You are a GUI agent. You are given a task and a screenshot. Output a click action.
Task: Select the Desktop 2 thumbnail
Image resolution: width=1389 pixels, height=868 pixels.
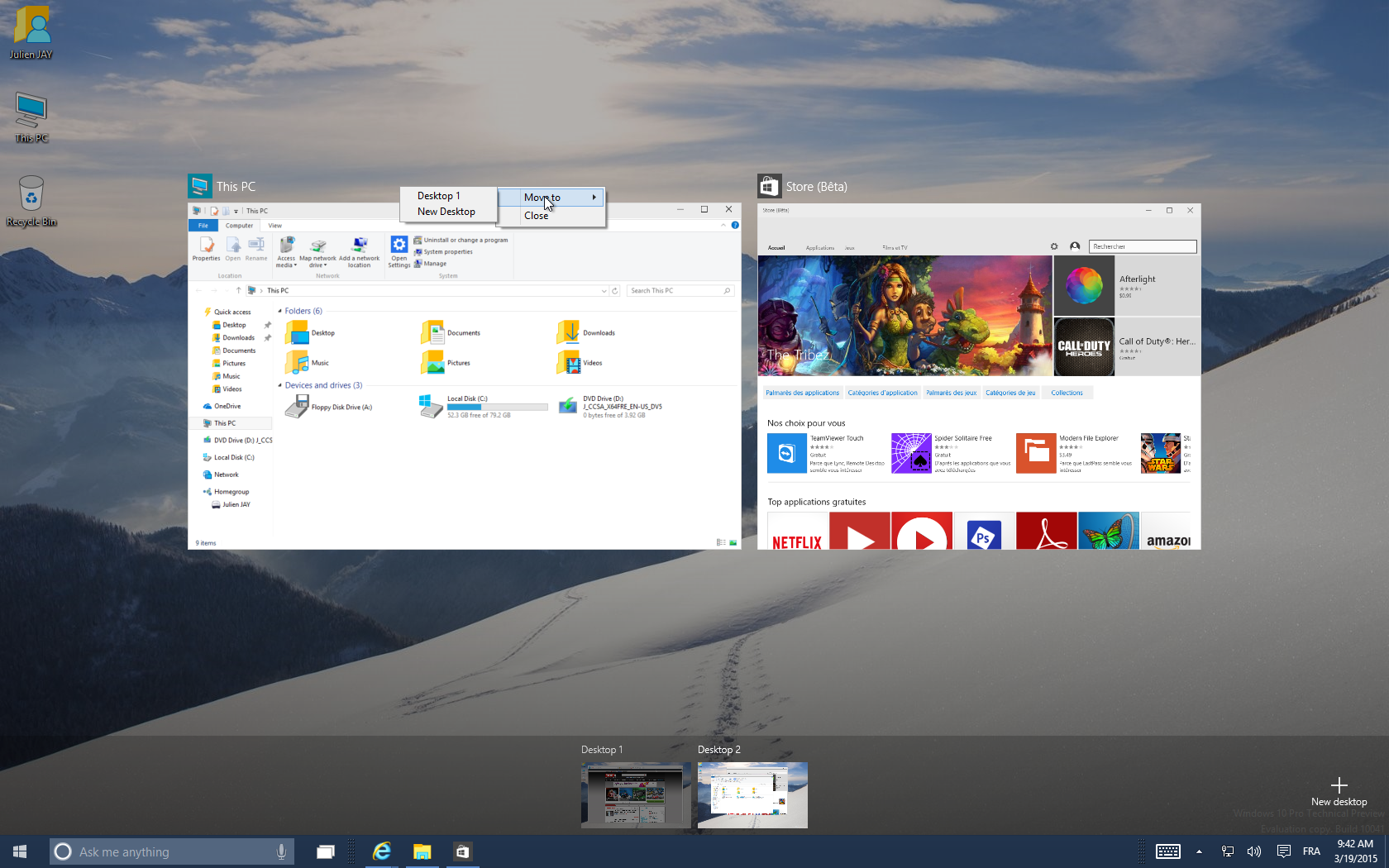(752, 795)
